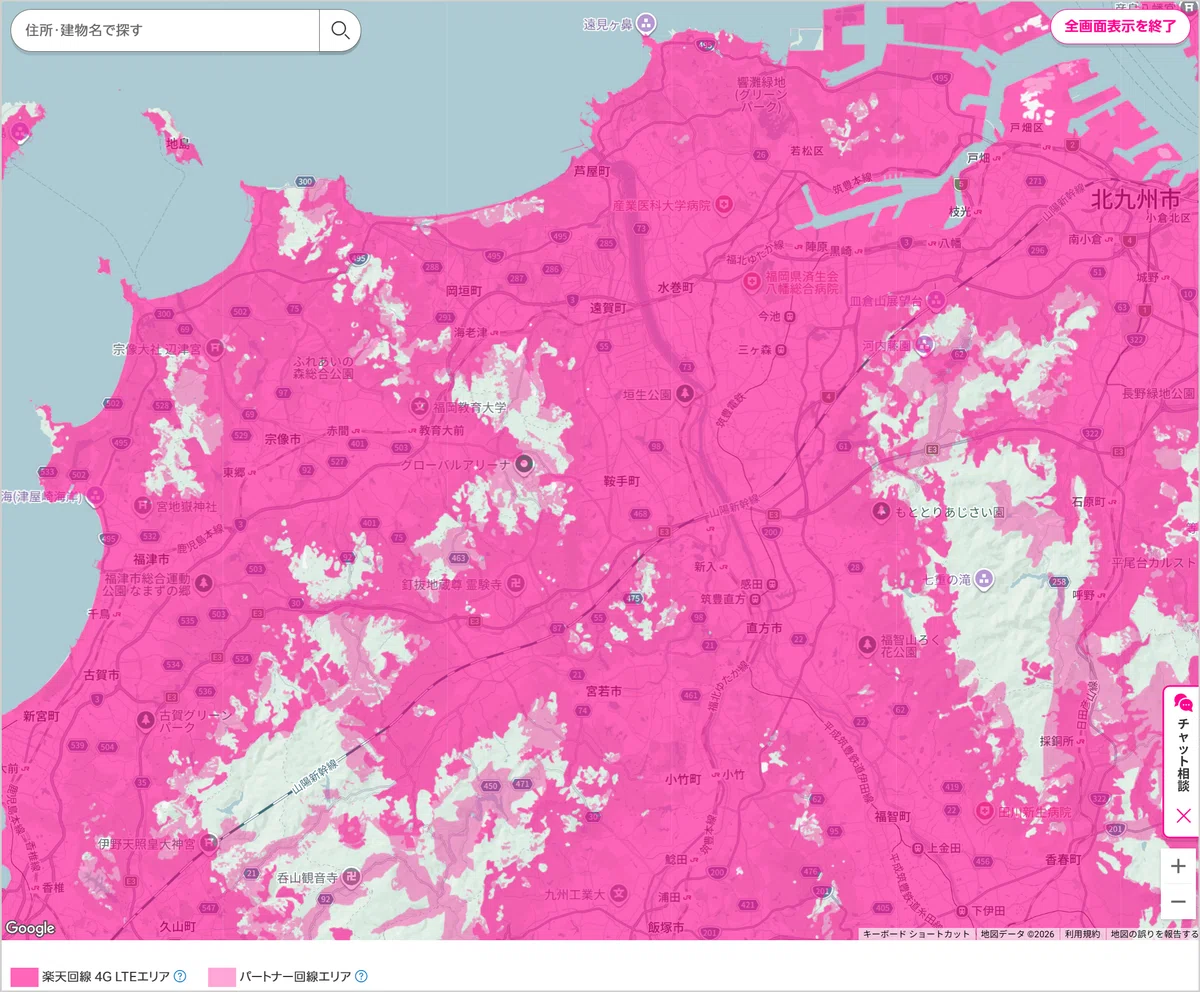Click the もととりあじさい園 park marker
The image size is (1200, 992).
pyautogui.click(x=882, y=511)
